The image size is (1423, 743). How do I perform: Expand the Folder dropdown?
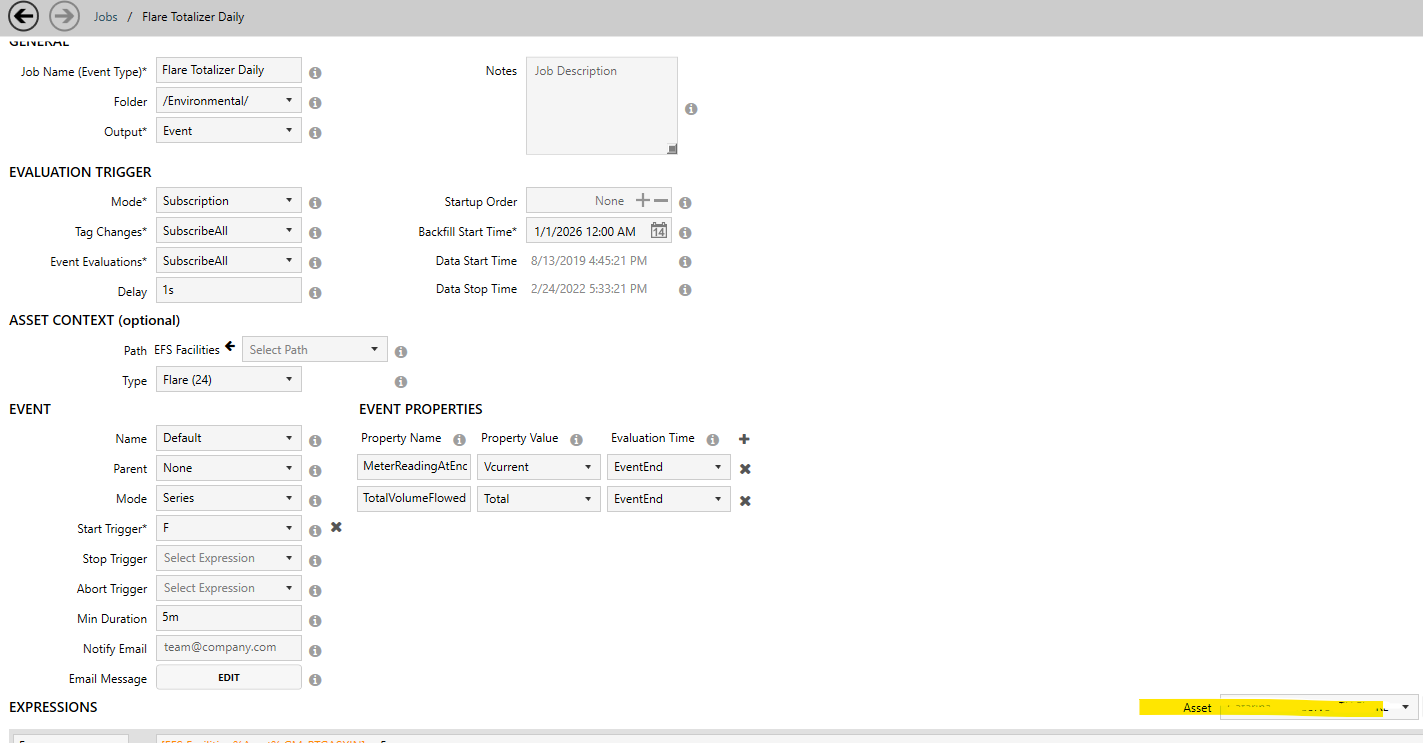[228, 100]
